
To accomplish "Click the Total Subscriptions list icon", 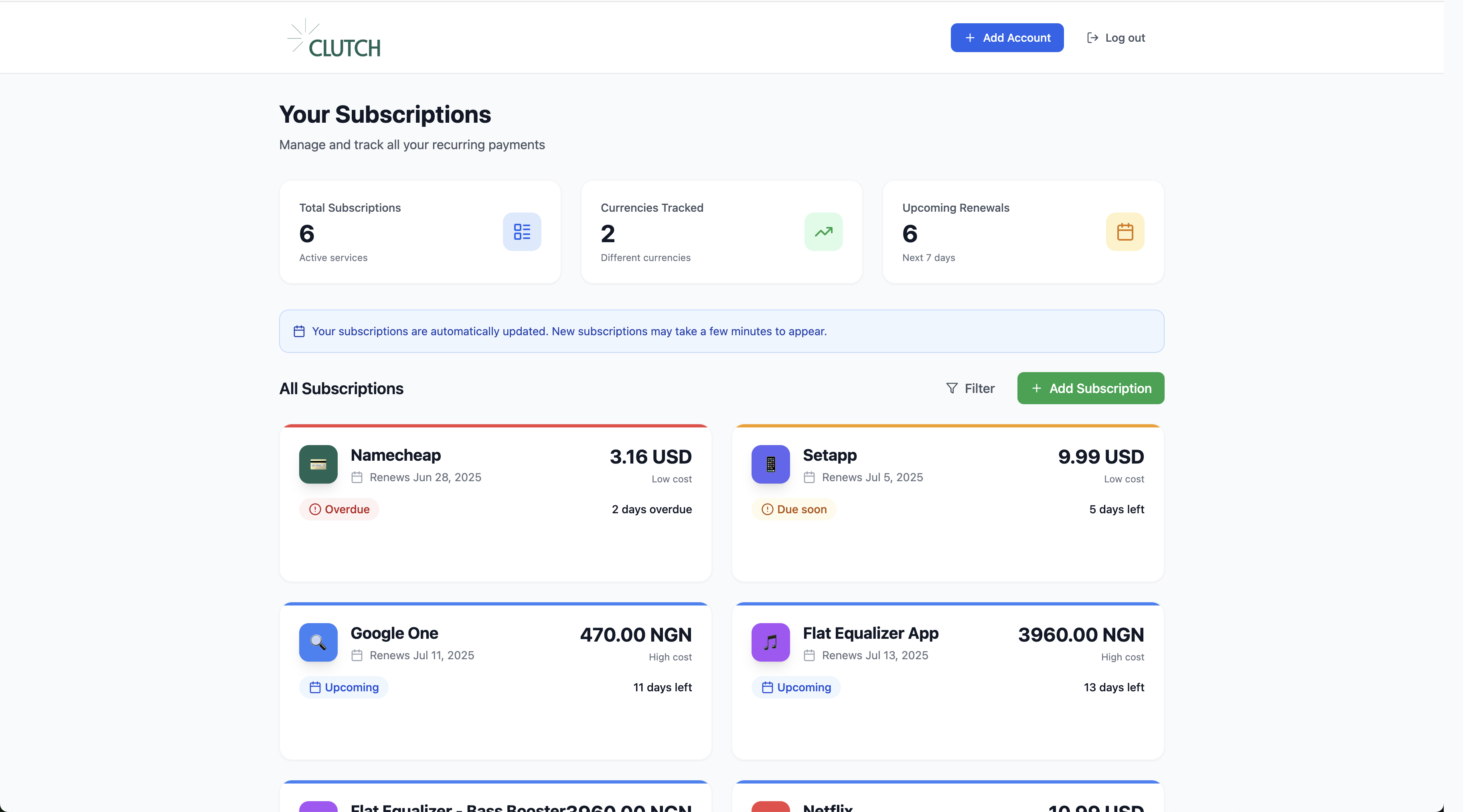I will (x=521, y=232).
